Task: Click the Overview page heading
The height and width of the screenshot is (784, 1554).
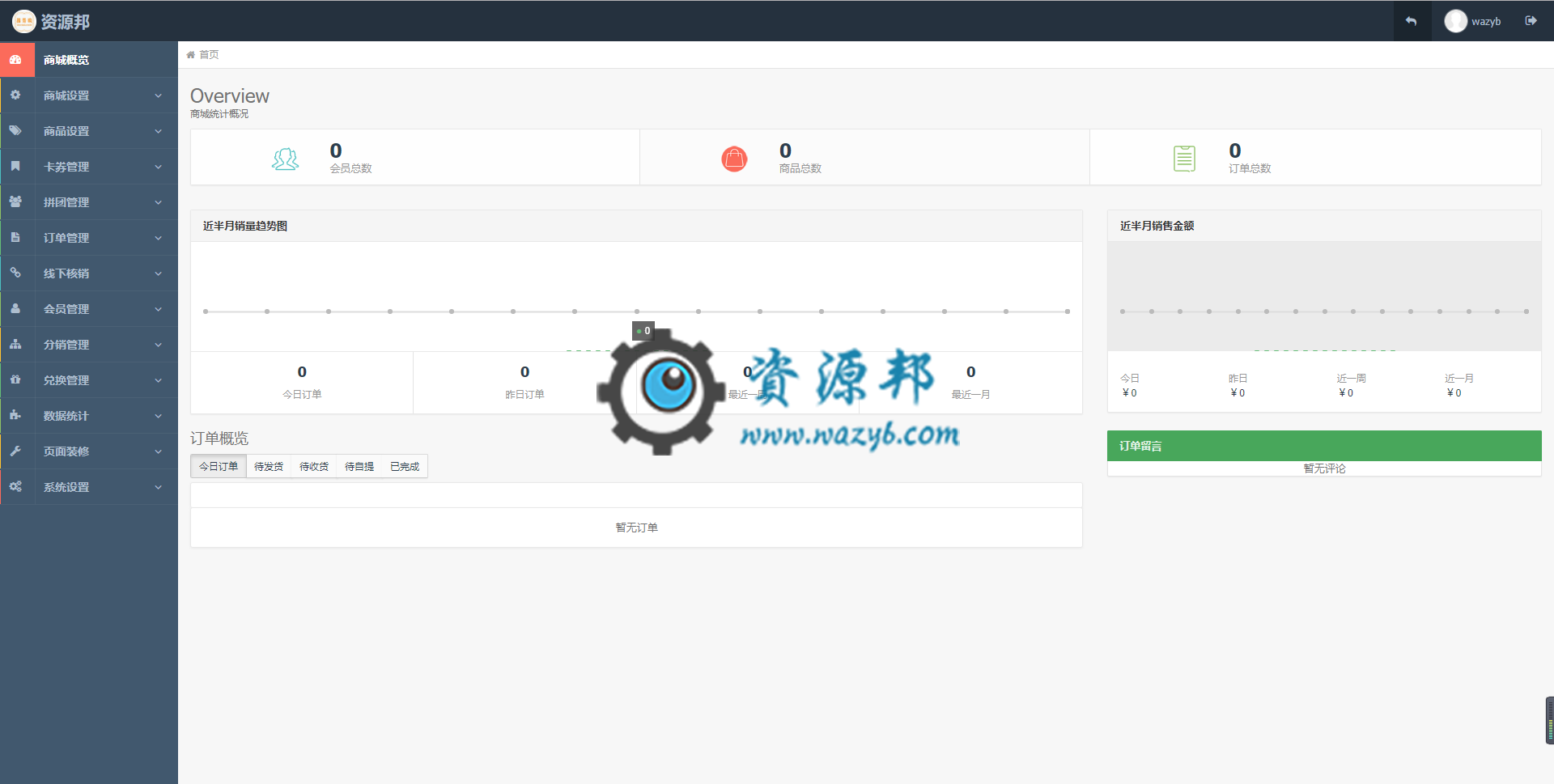Action: coord(230,95)
